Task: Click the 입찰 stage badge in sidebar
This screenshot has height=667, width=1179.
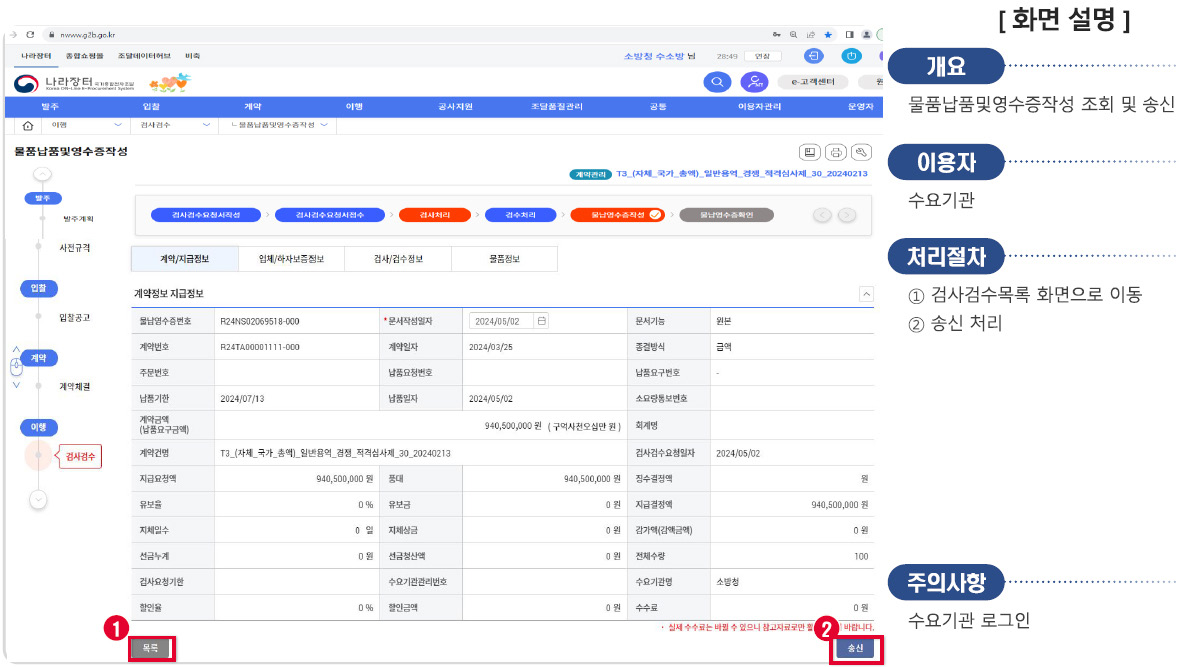Action: tap(38, 288)
